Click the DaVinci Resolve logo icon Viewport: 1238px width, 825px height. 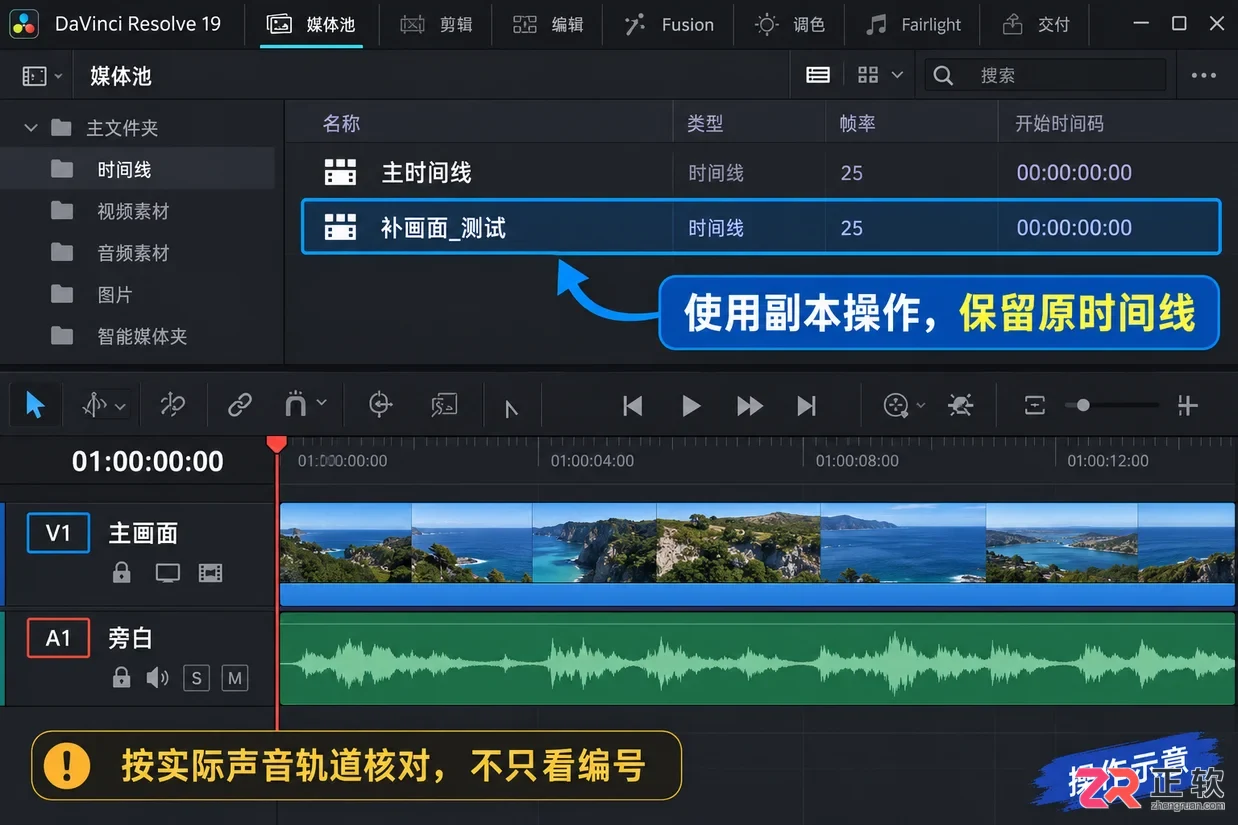(x=26, y=24)
